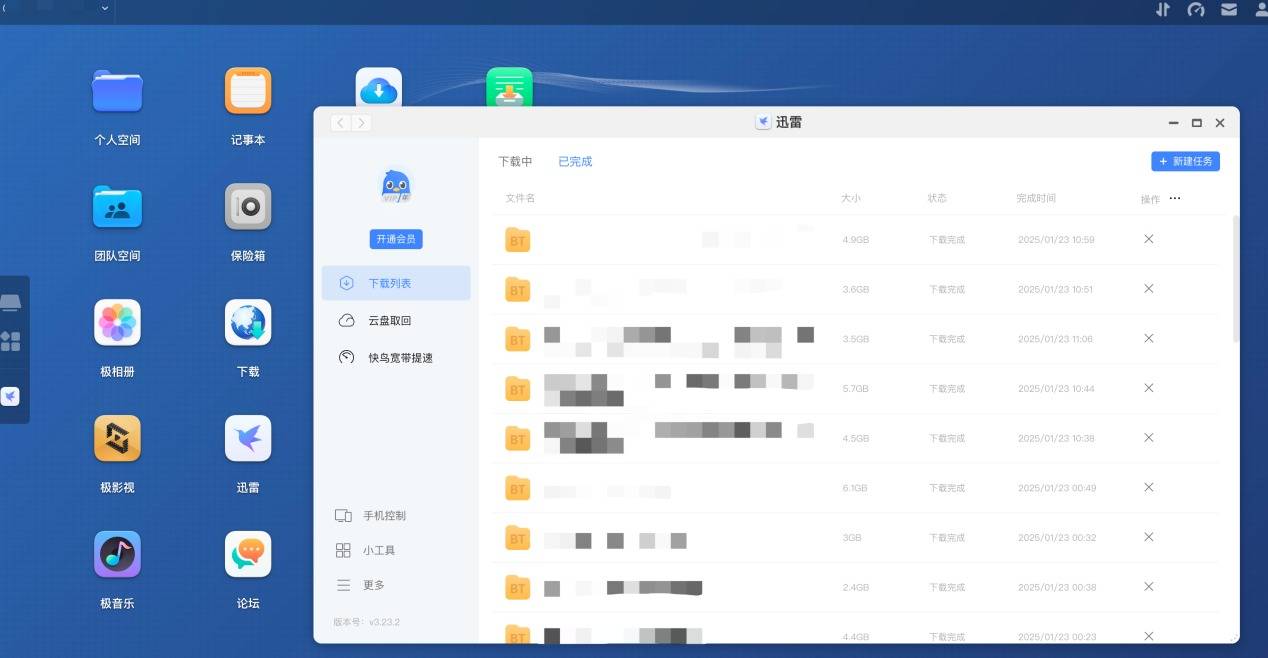
Task: Launch the 极音乐 music app
Action: pyautogui.click(x=117, y=555)
